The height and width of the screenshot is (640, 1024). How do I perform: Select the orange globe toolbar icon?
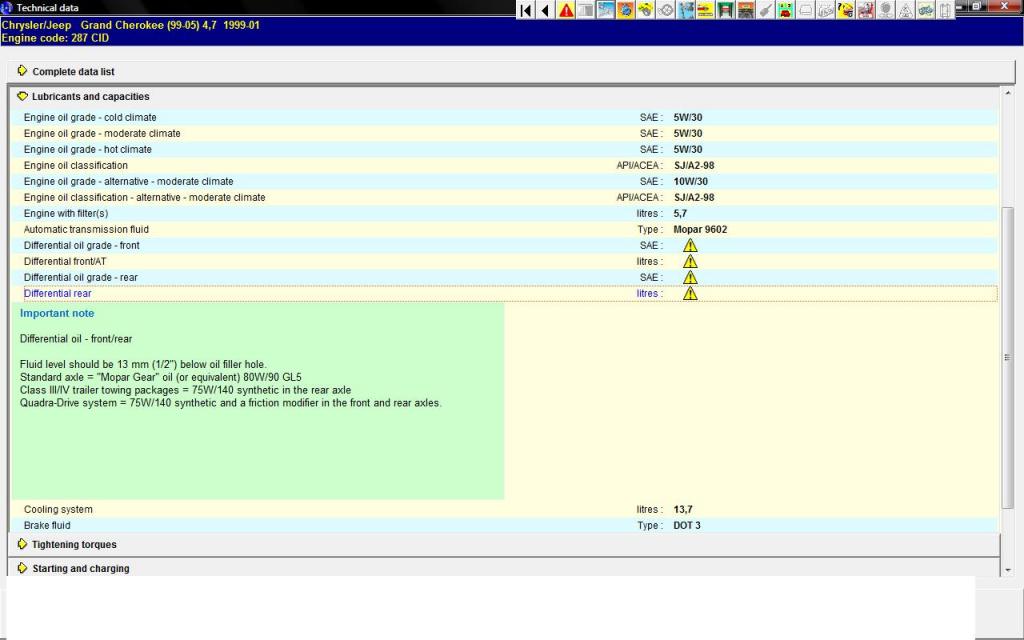tap(626, 10)
